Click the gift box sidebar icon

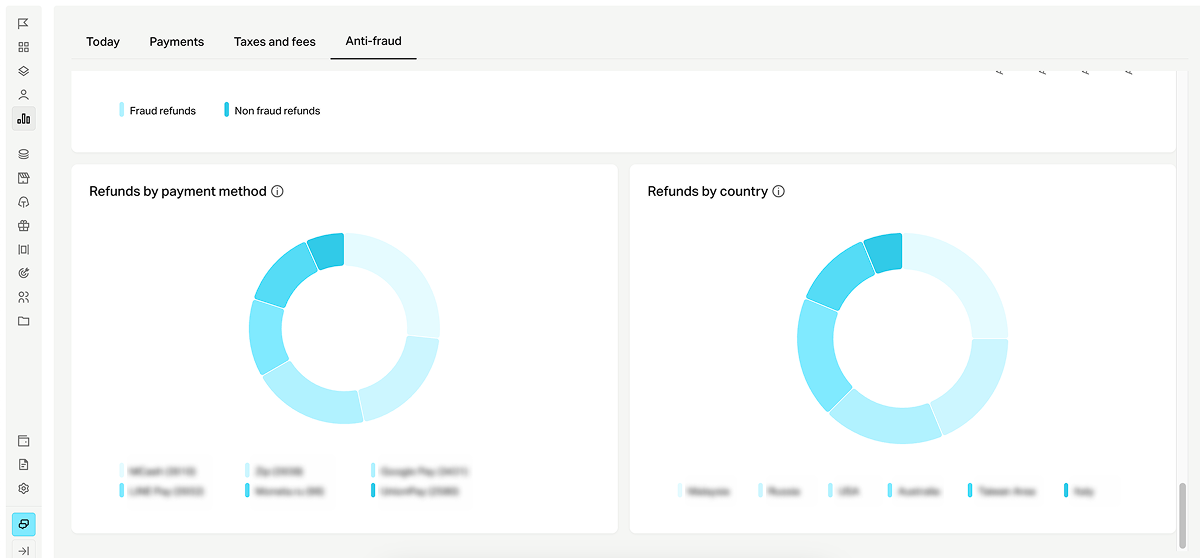click(24, 226)
